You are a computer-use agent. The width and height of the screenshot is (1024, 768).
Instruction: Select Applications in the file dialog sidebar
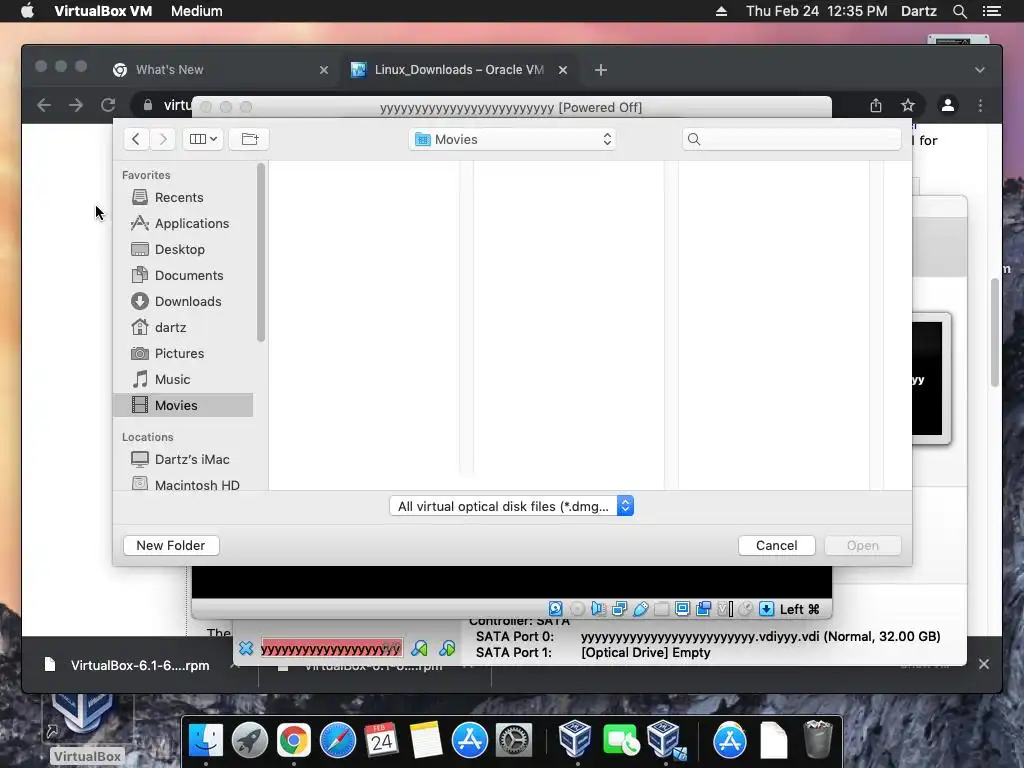point(183,223)
